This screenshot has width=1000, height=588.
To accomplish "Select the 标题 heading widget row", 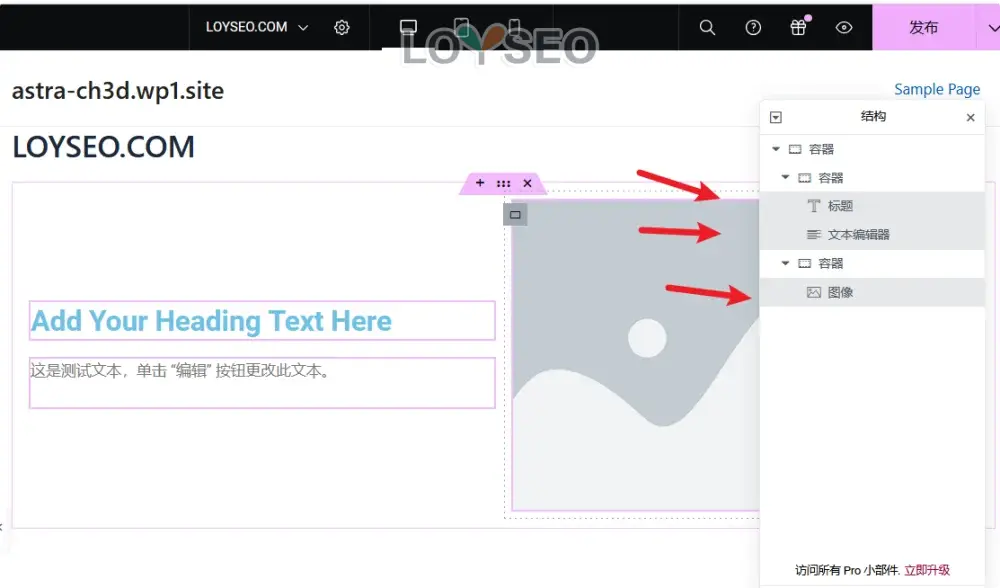I will click(872, 205).
